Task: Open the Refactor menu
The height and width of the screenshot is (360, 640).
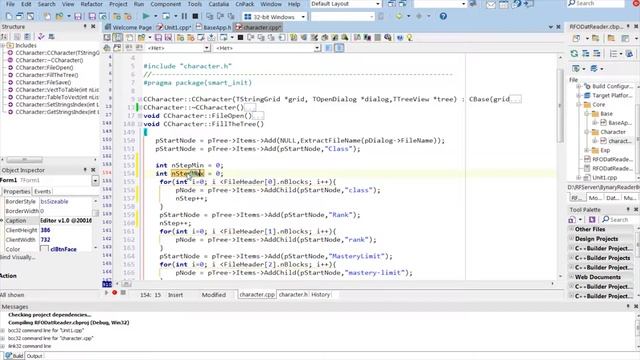Action: click(91, 4)
